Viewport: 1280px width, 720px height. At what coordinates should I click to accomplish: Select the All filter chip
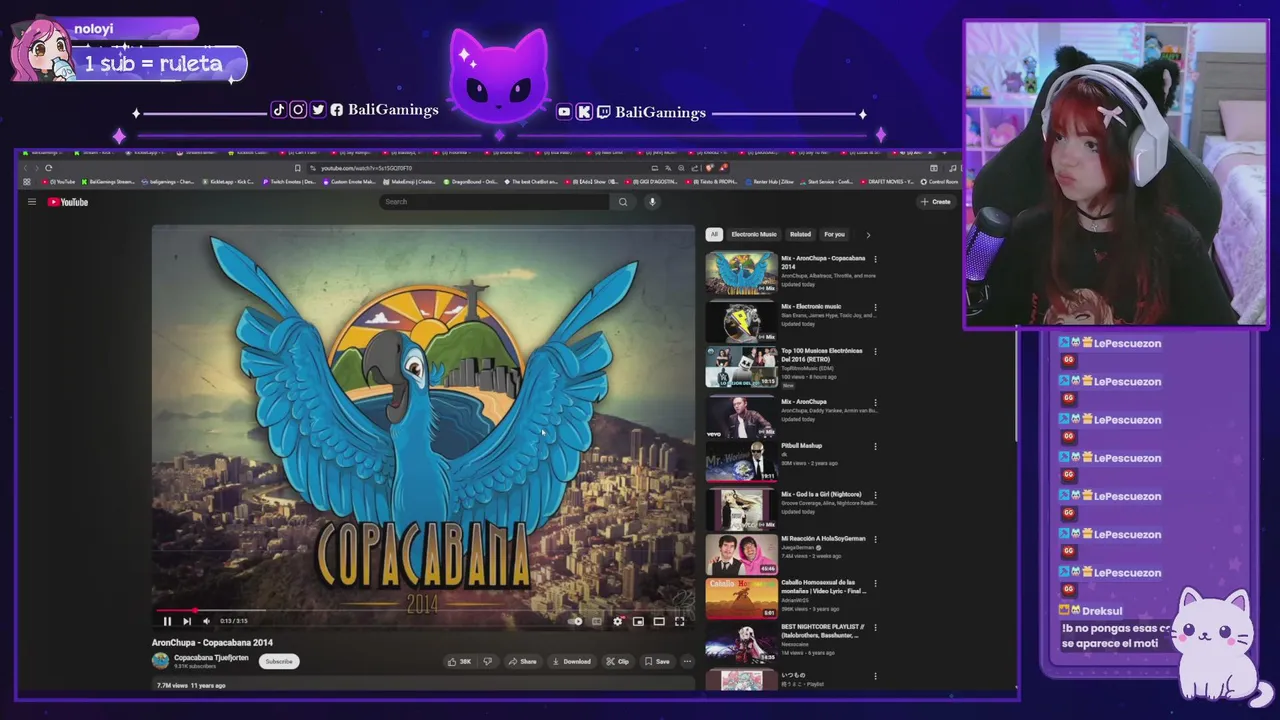(x=714, y=234)
